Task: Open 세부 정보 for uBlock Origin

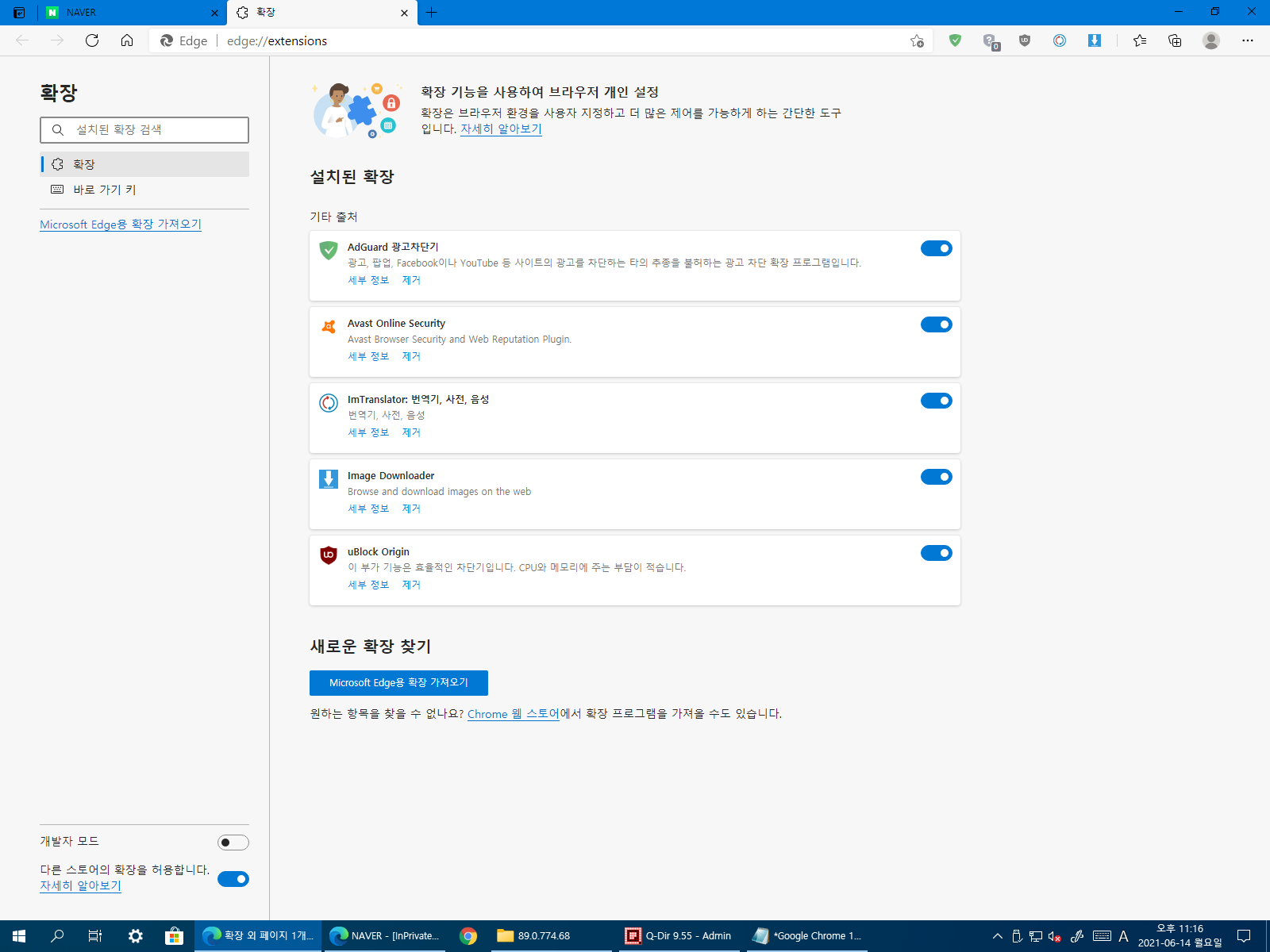Action: pyautogui.click(x=368, y=585)
